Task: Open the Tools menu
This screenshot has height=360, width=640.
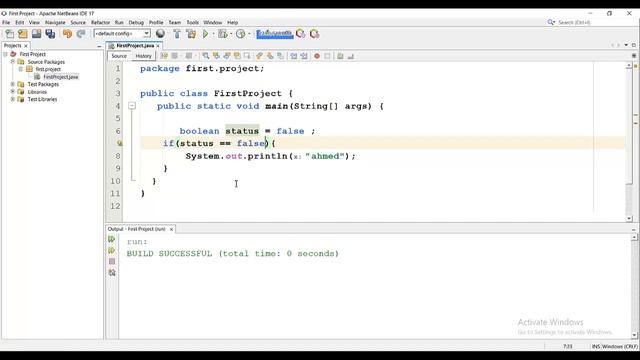Action: tap(193, 22)
